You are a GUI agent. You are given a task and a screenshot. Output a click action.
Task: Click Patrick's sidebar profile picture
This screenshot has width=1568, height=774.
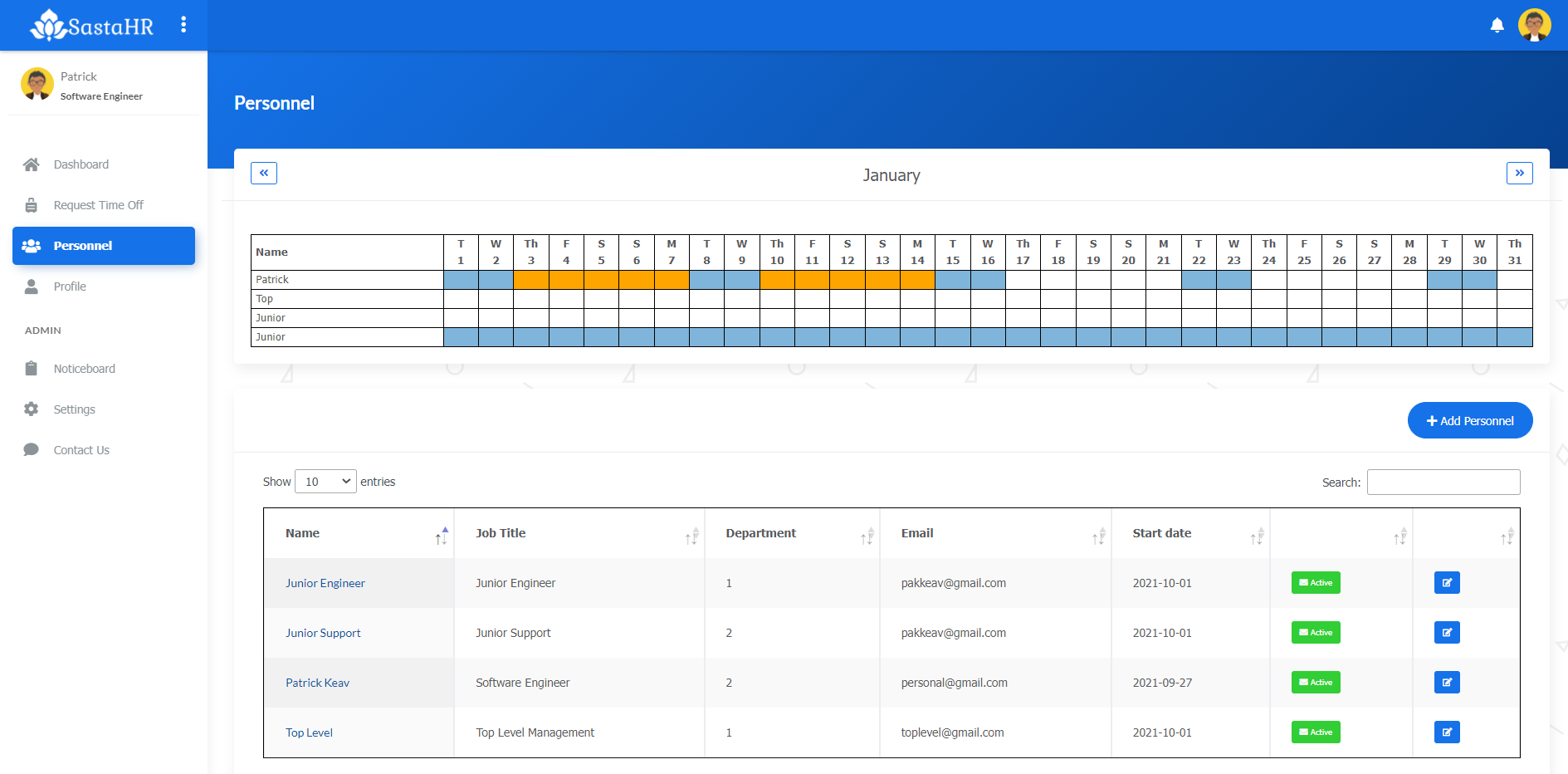point(37,84)
